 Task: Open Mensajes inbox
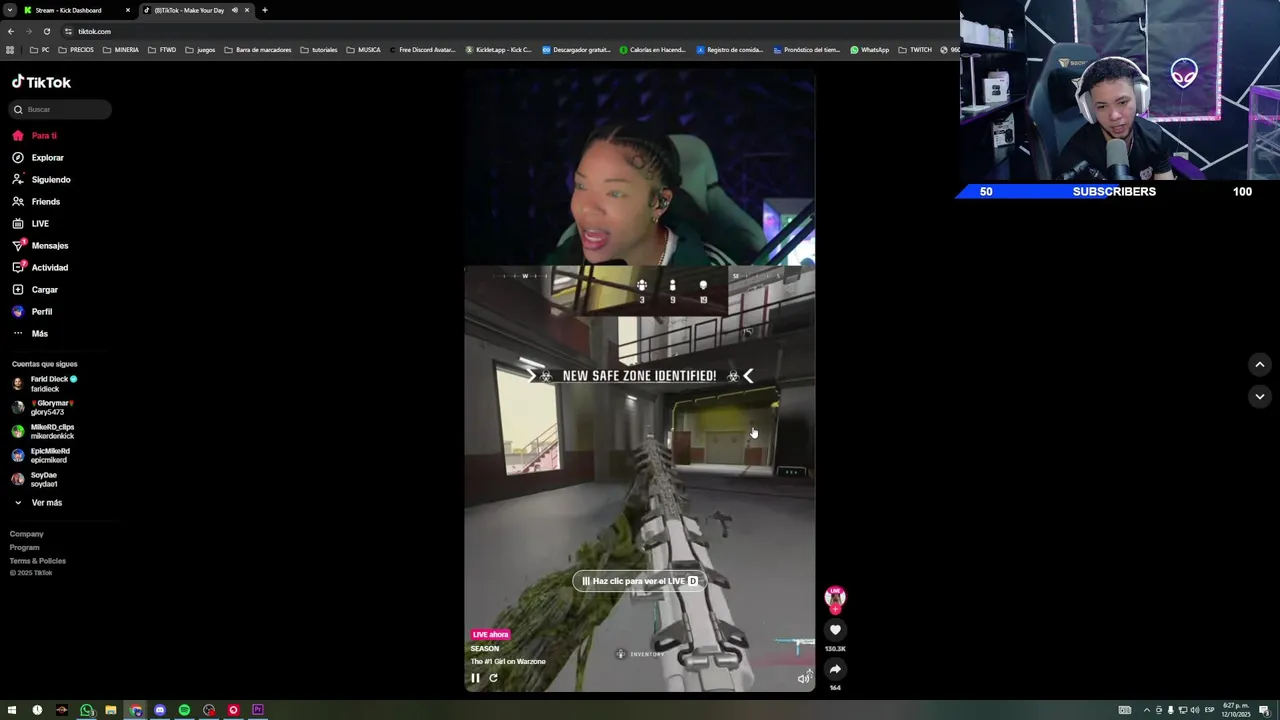[40, 246]
